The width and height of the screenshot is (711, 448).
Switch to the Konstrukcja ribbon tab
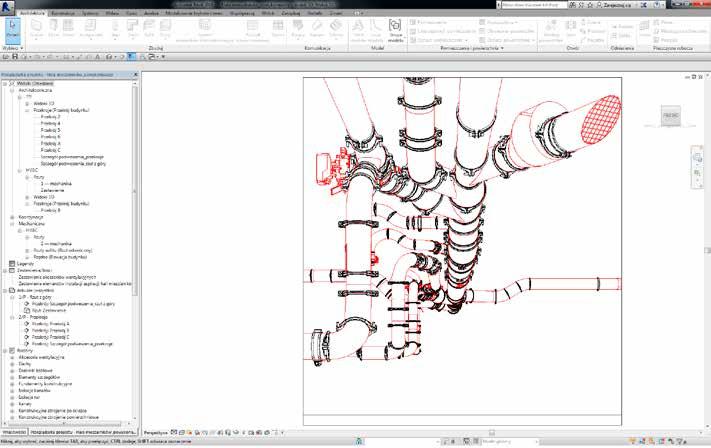coord(63,13)
